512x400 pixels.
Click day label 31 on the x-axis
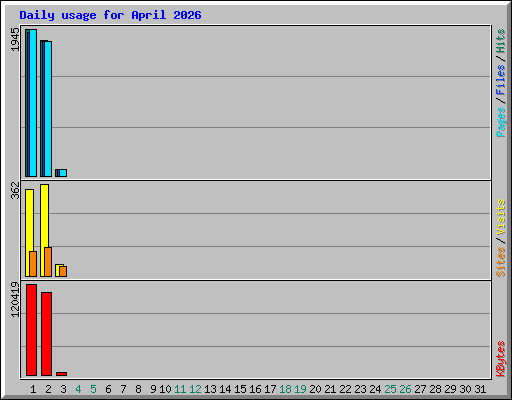pos(480,389)
